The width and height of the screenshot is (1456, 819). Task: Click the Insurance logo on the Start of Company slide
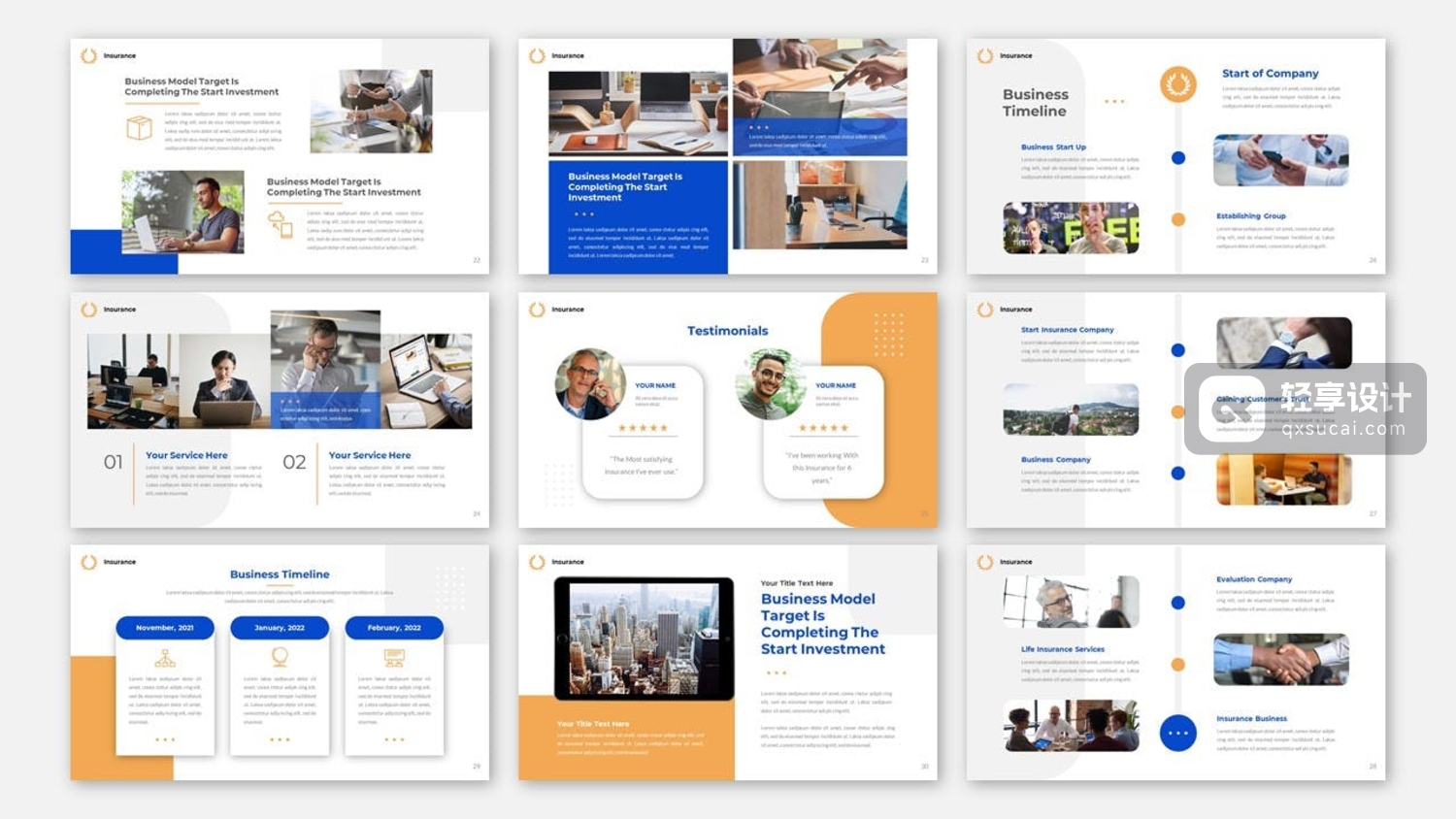[1005, 56]
